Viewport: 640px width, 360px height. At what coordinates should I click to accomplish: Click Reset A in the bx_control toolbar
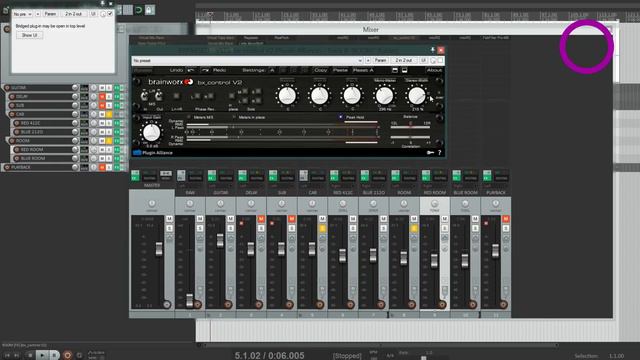click(x=363, y=70)
